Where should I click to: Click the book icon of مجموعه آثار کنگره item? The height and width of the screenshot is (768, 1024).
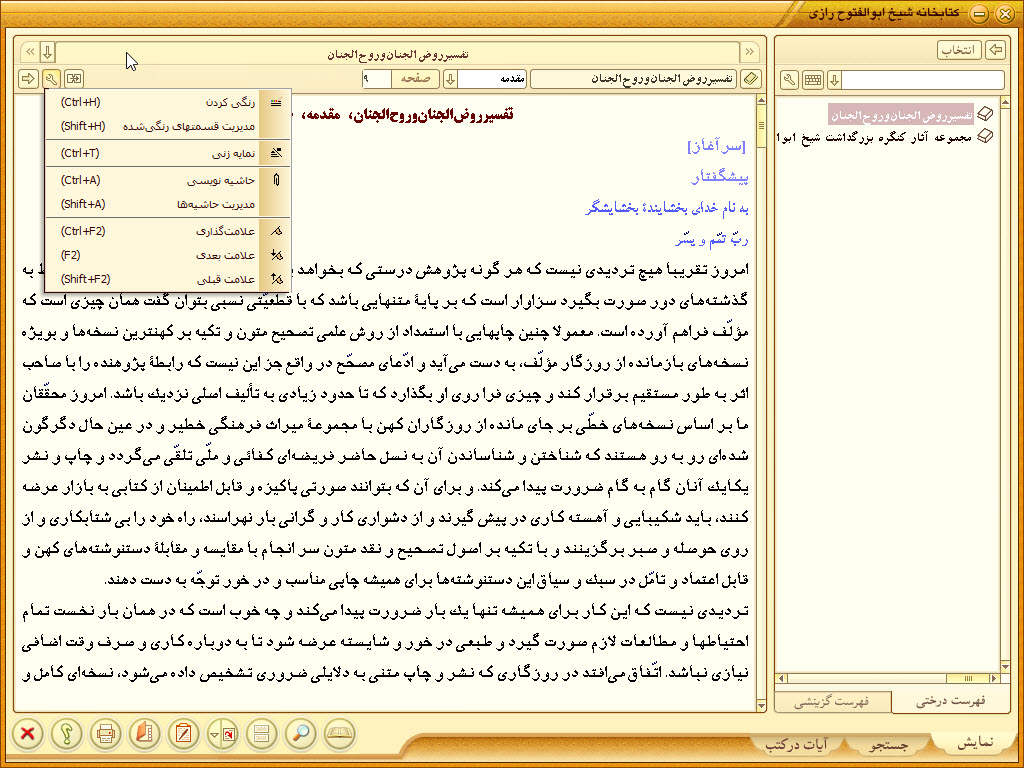point(985,136)
